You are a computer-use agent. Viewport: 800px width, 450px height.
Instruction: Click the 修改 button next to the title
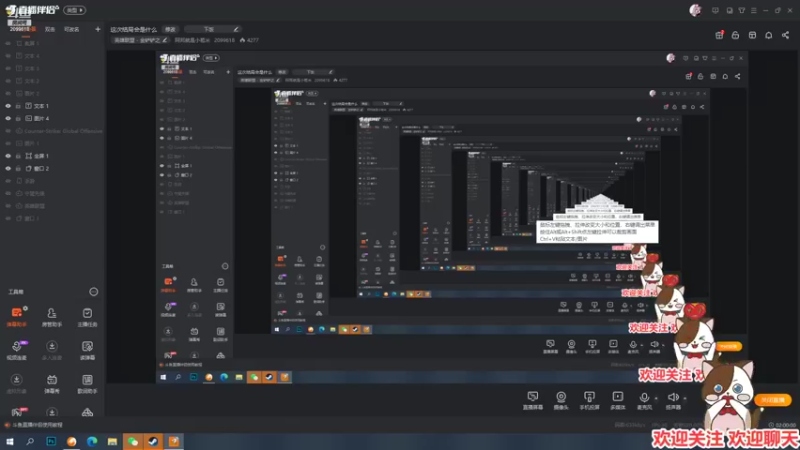click(x=170, y=29)
